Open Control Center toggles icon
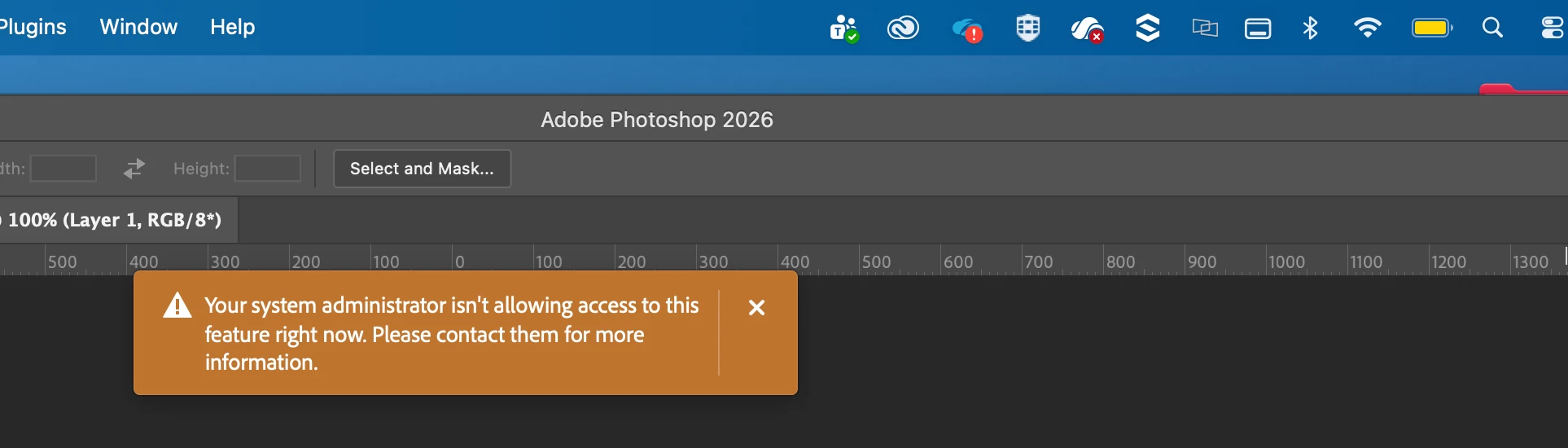Image resolution: width=1568 pixels, height=448 pixels. point(1553,28)
